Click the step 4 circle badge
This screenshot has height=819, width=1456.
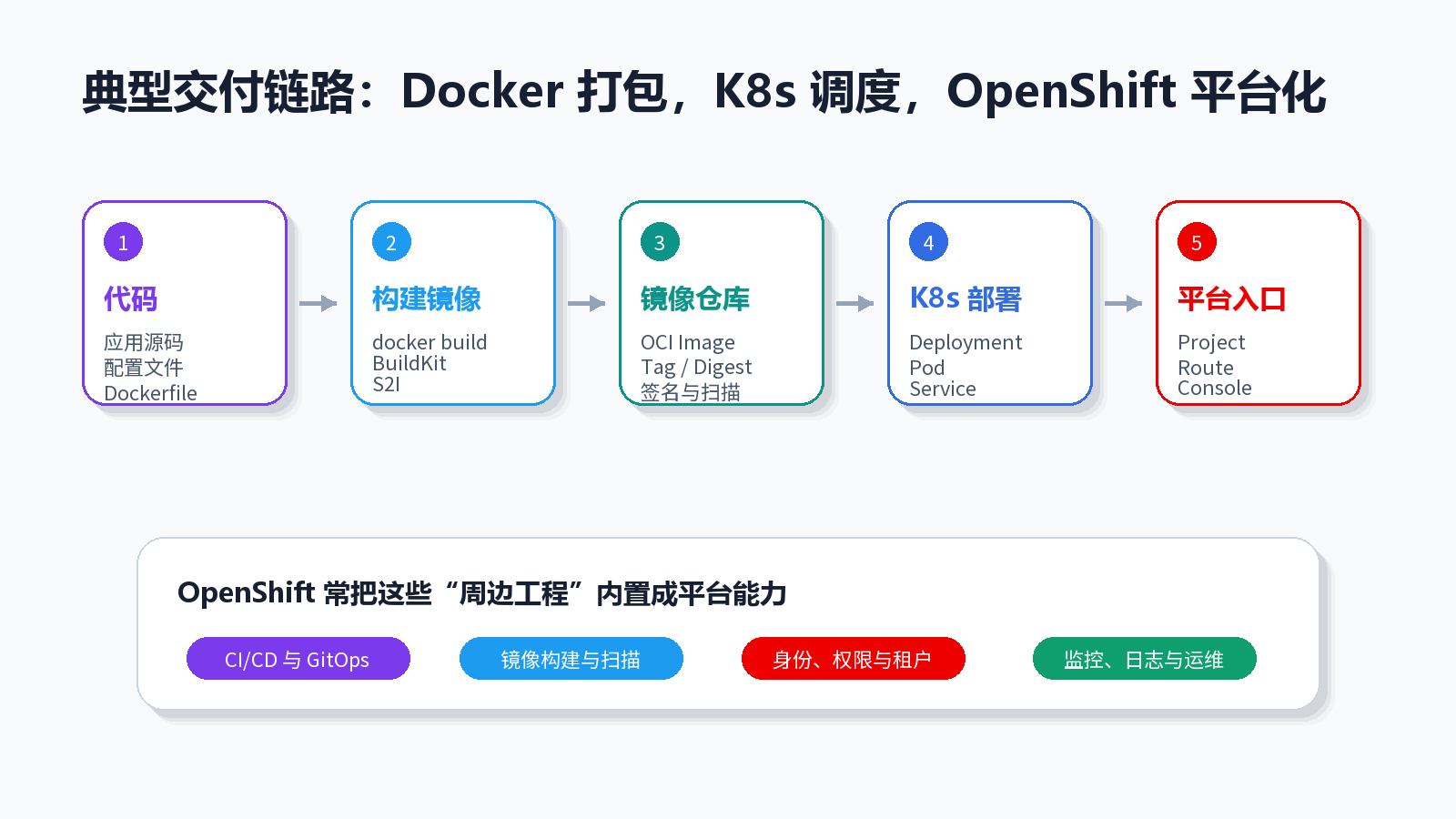tap(928, 242)
